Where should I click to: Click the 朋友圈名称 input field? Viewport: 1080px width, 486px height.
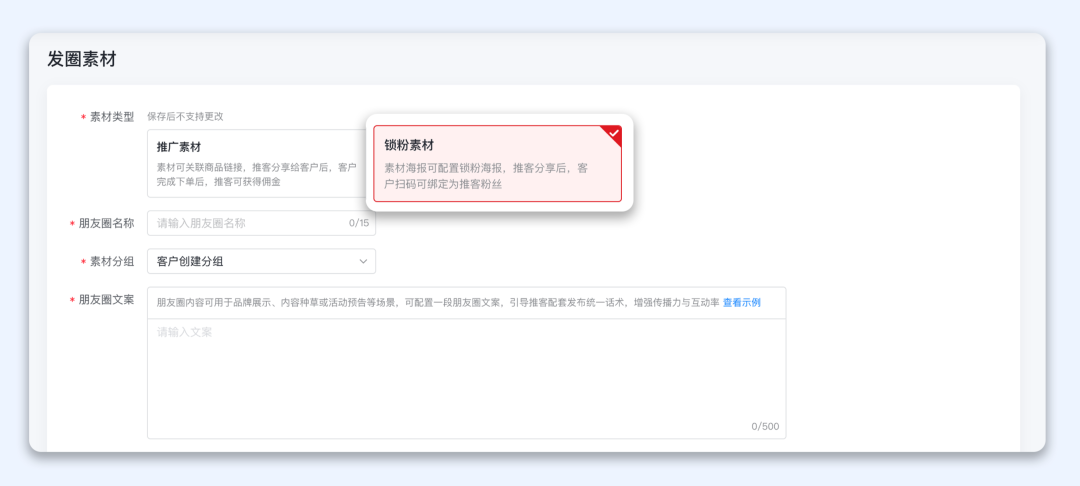pyautogui.click(x=250, y=223)
